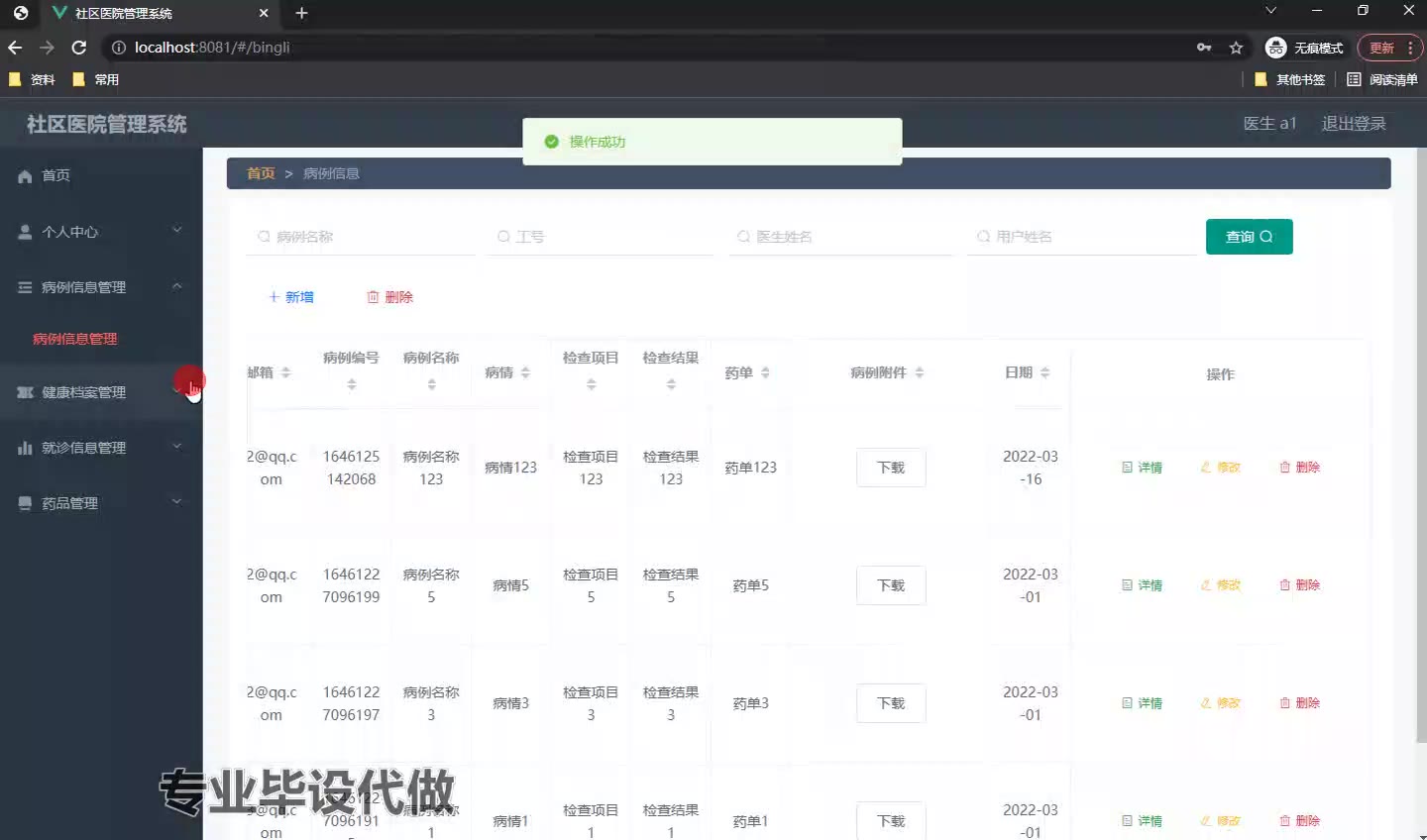The width and height of the screenshot is (1427, 840).
Task: Expand the 个人中心 sidebar menu
Action: [x=177, y=231]
